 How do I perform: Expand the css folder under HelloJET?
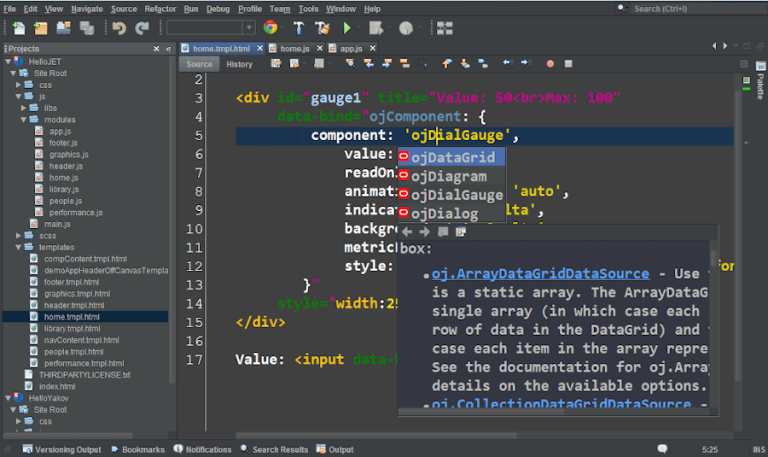point(20,85)
